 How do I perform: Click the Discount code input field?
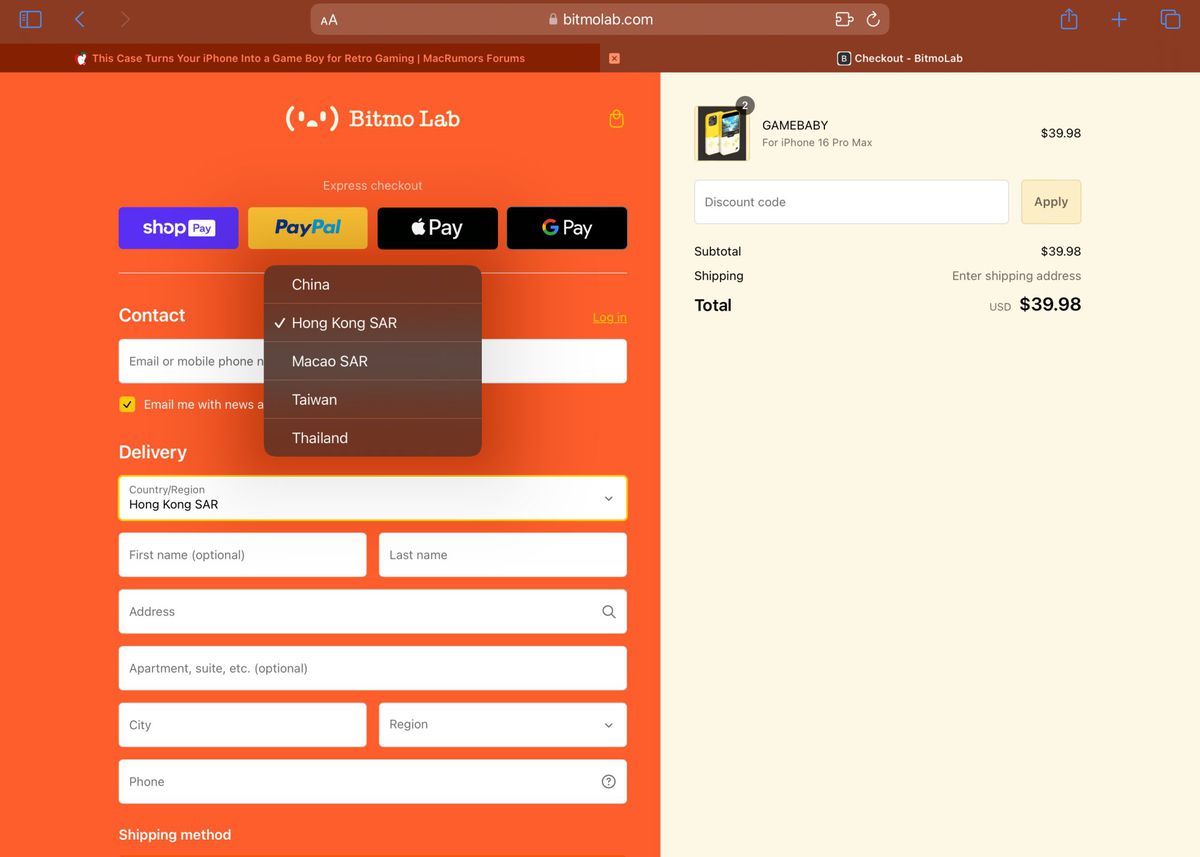pos(851,202)
